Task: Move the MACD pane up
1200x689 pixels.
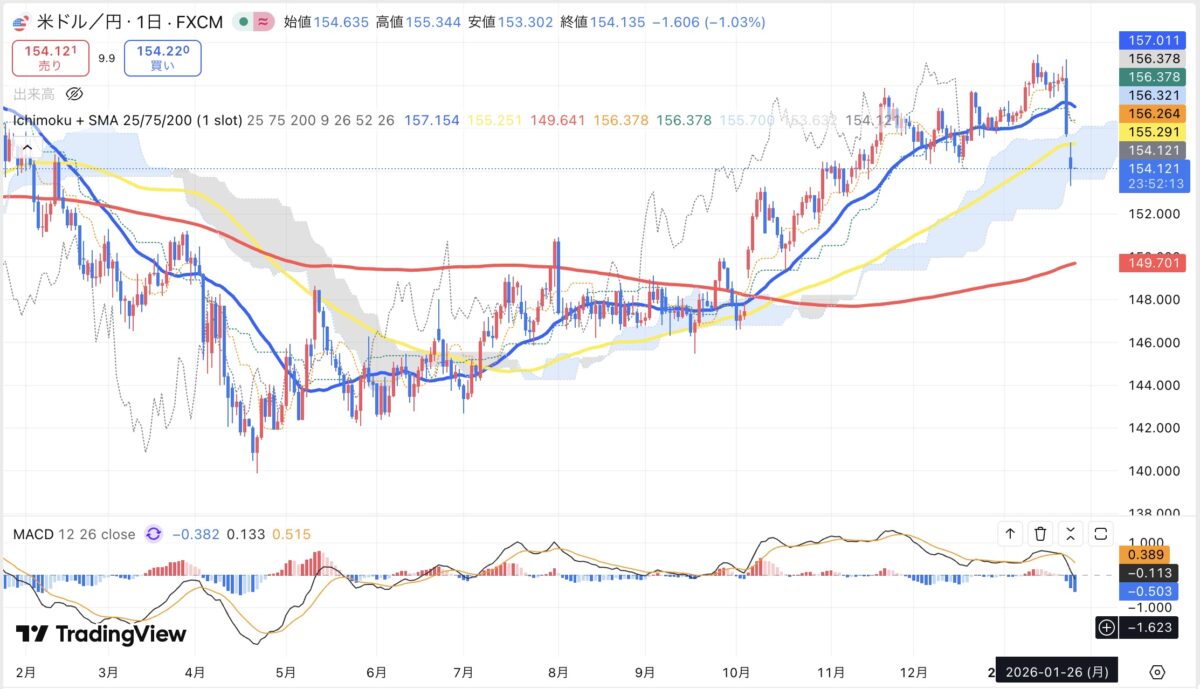Action: point(1010,534)
